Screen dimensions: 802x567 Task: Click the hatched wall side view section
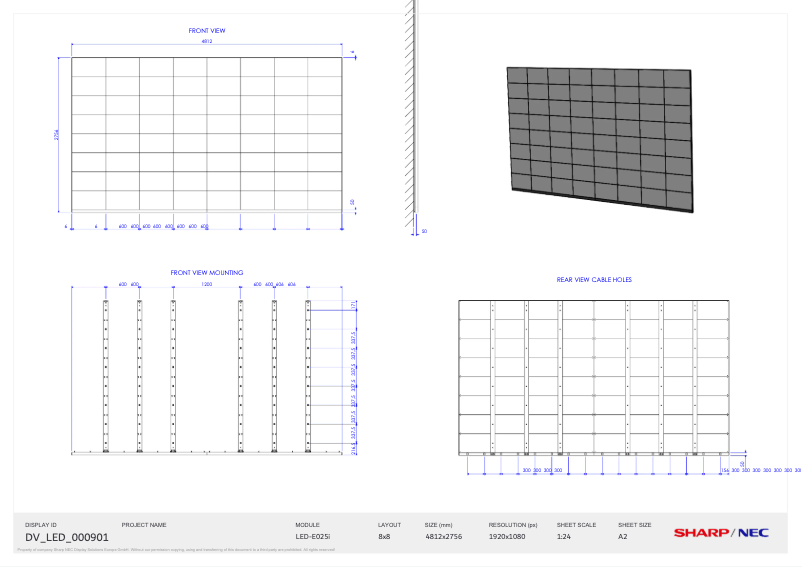(410, 115)
